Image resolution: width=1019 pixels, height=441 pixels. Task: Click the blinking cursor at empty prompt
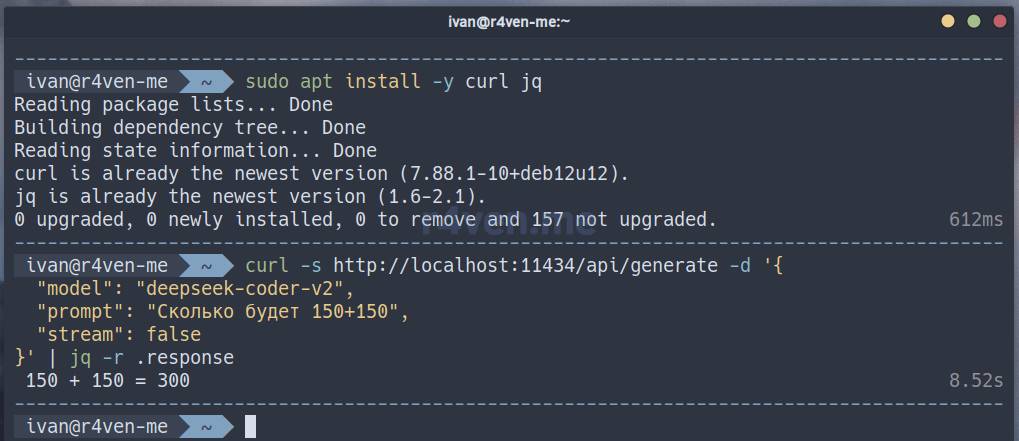250,427
